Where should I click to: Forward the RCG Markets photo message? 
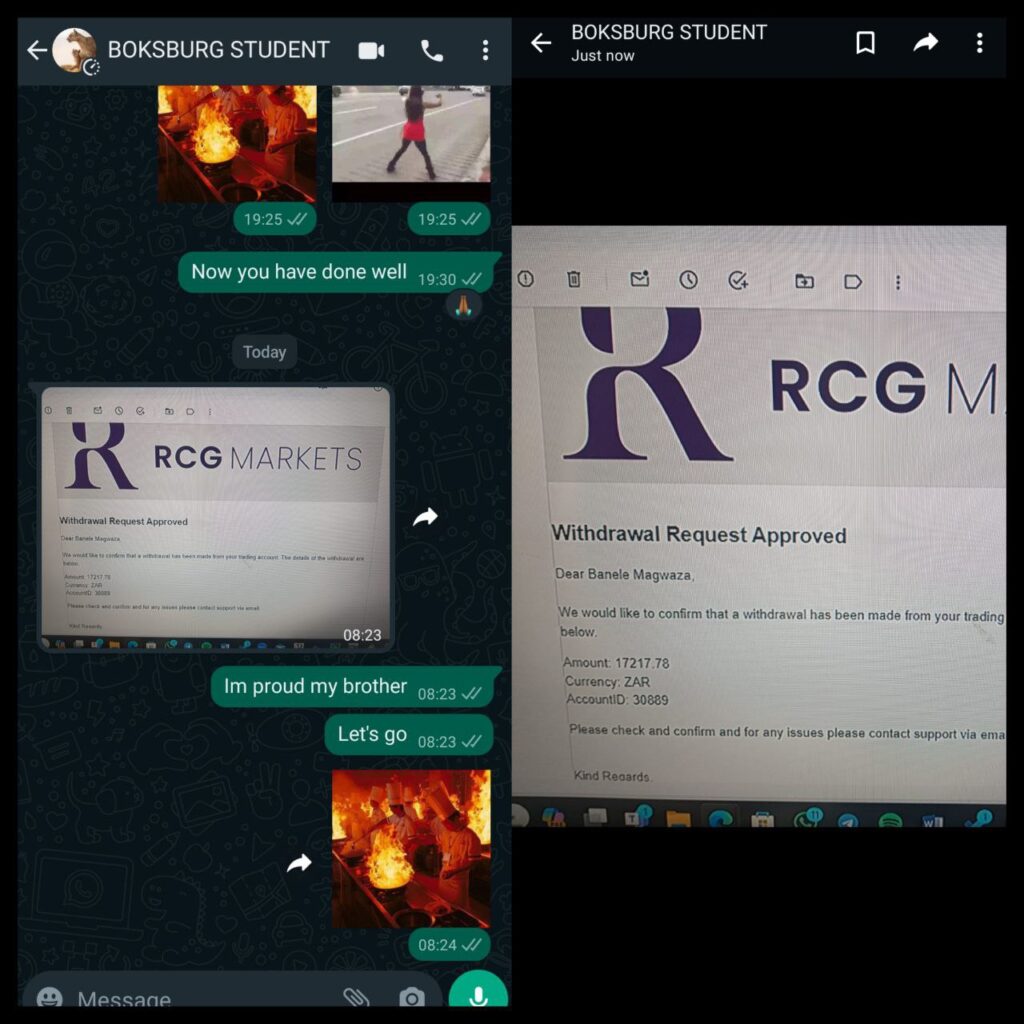pos(425,517)
